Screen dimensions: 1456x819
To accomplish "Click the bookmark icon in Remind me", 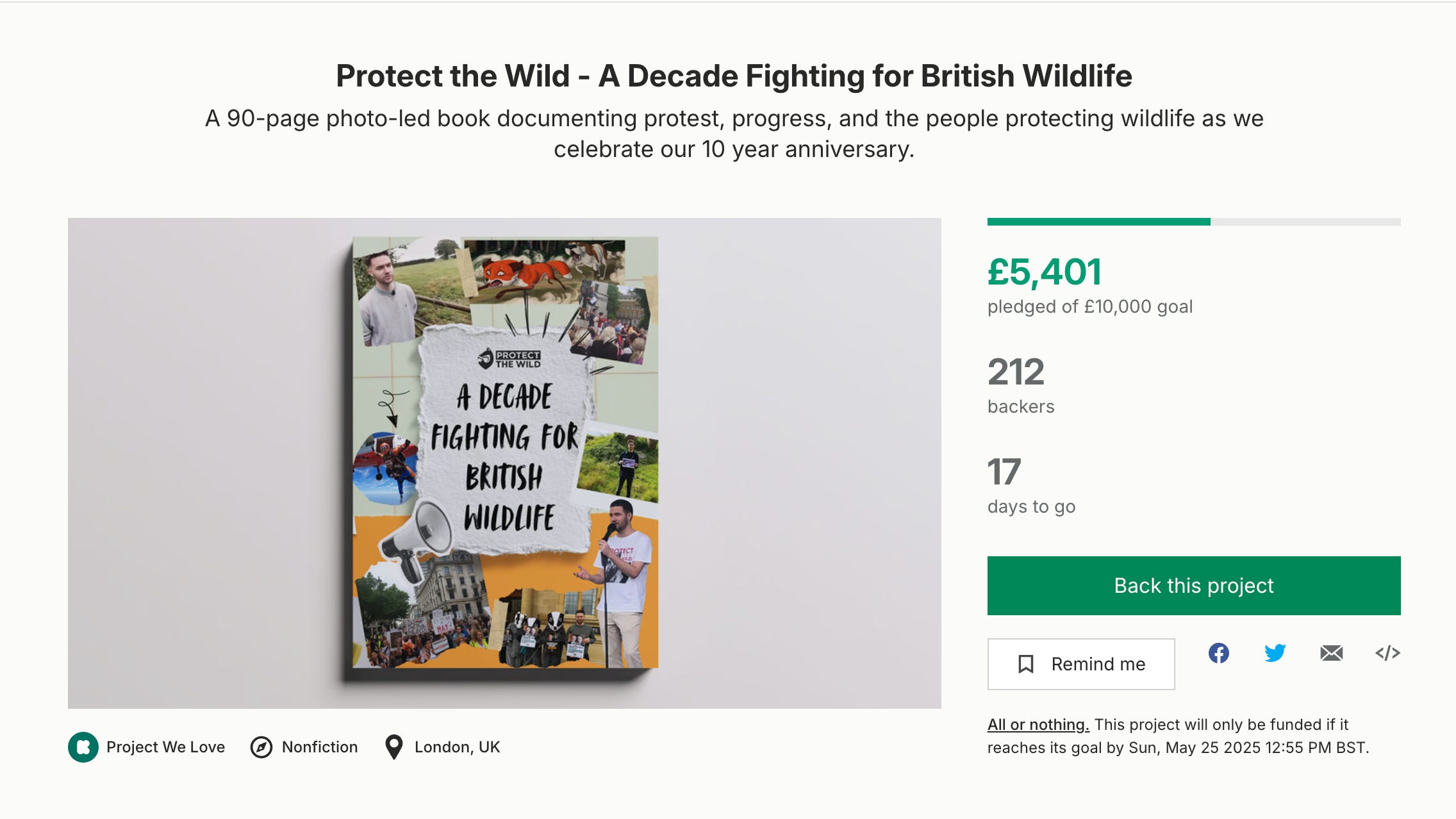I will 1026,664.
